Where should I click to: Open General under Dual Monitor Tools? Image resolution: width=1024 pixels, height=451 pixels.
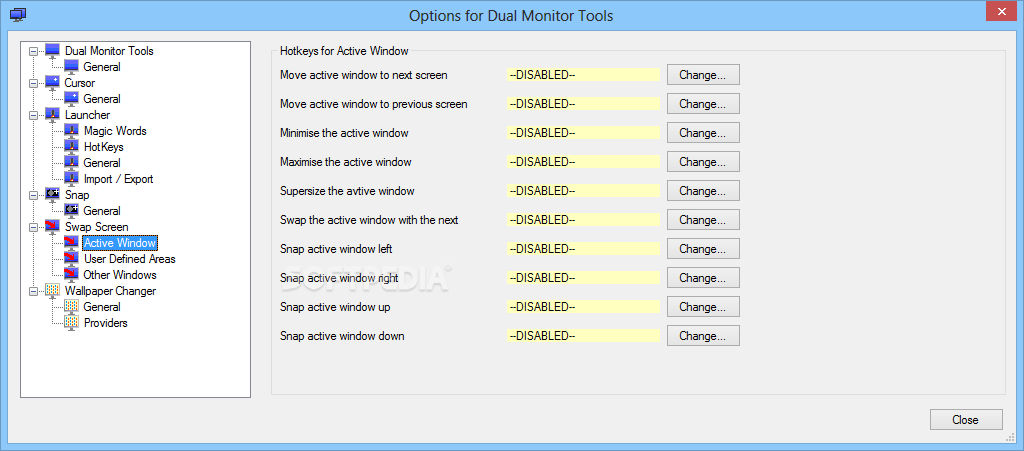pos(102,67)
